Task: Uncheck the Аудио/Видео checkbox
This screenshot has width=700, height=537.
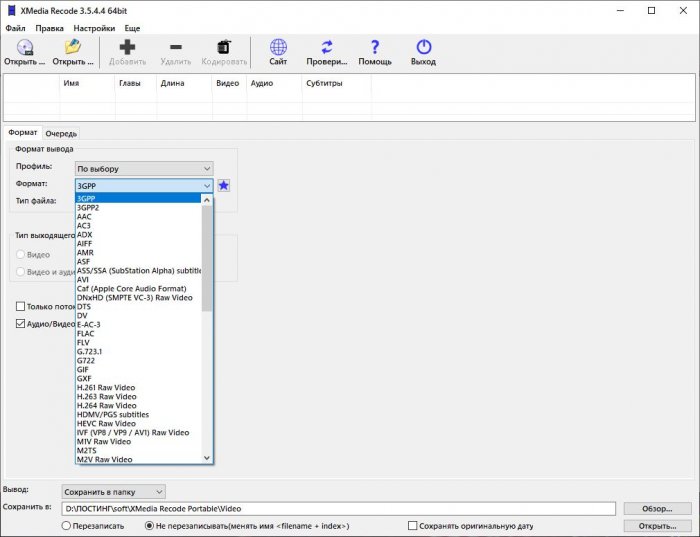Action: pos(20,324)
